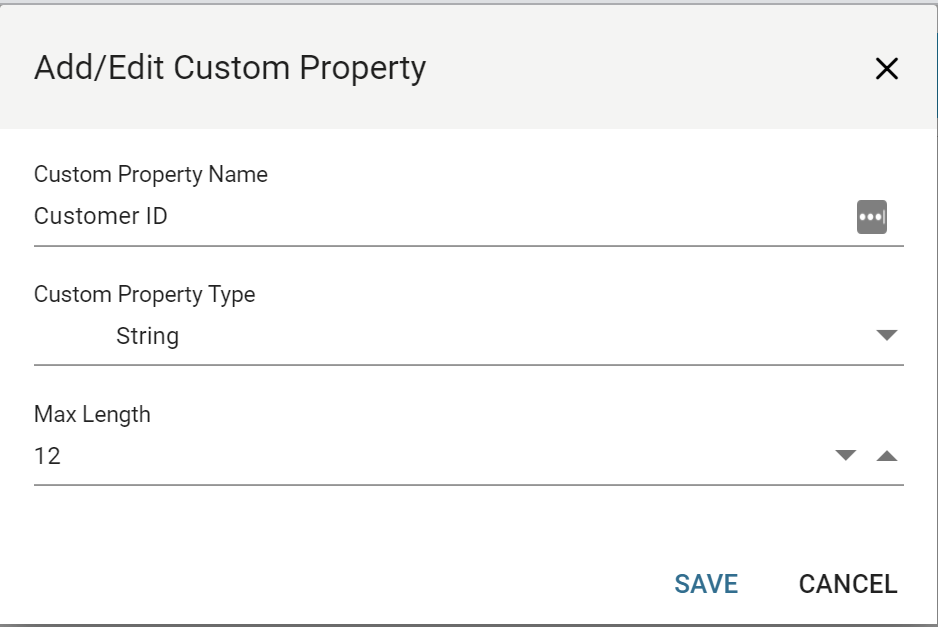Click the "Max Length" label
The image size is (938, 627).
[x=92, y=414]
